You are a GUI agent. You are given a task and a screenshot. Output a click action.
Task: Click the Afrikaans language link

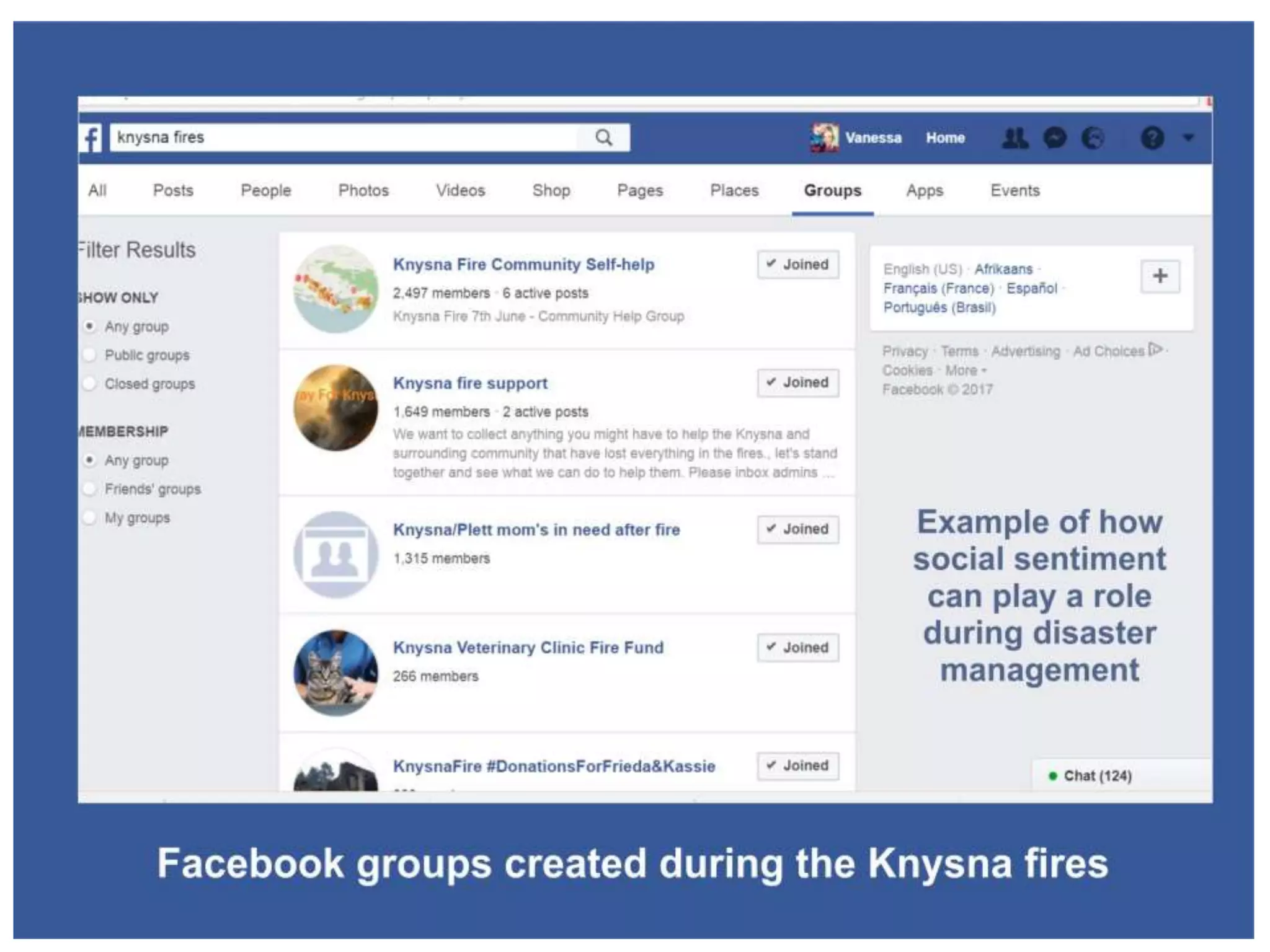[1003, 269]
